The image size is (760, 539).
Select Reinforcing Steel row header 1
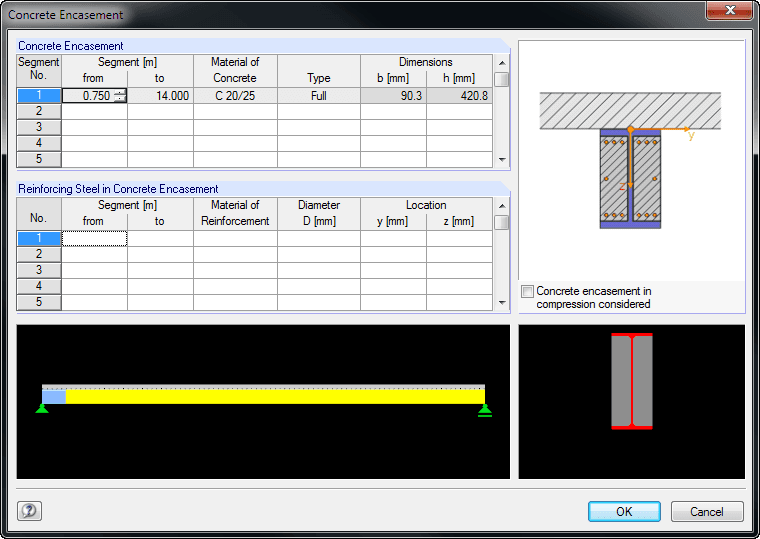click(39, 238)
